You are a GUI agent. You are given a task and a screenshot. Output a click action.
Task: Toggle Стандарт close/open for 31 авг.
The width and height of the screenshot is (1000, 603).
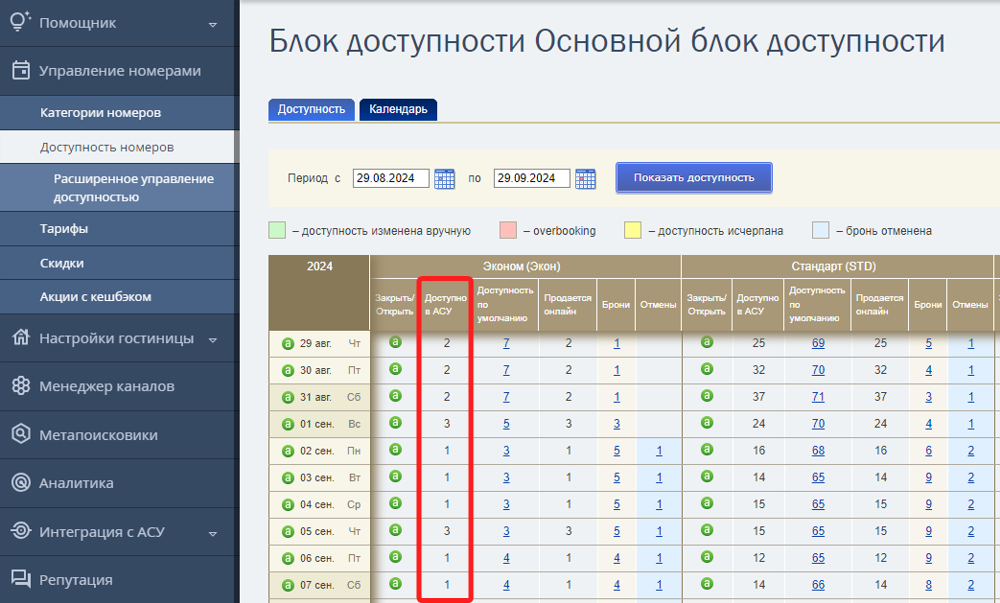pyautogui.click(x=707, y=396)
